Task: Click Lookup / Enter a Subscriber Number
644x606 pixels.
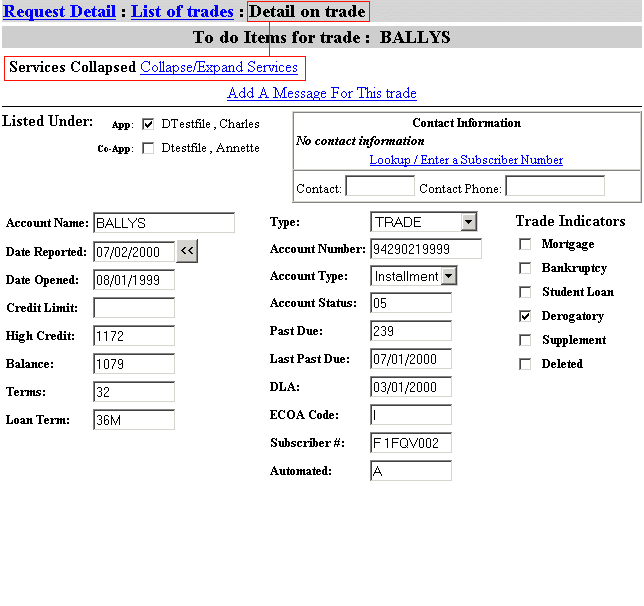Action: coord(466,160)
